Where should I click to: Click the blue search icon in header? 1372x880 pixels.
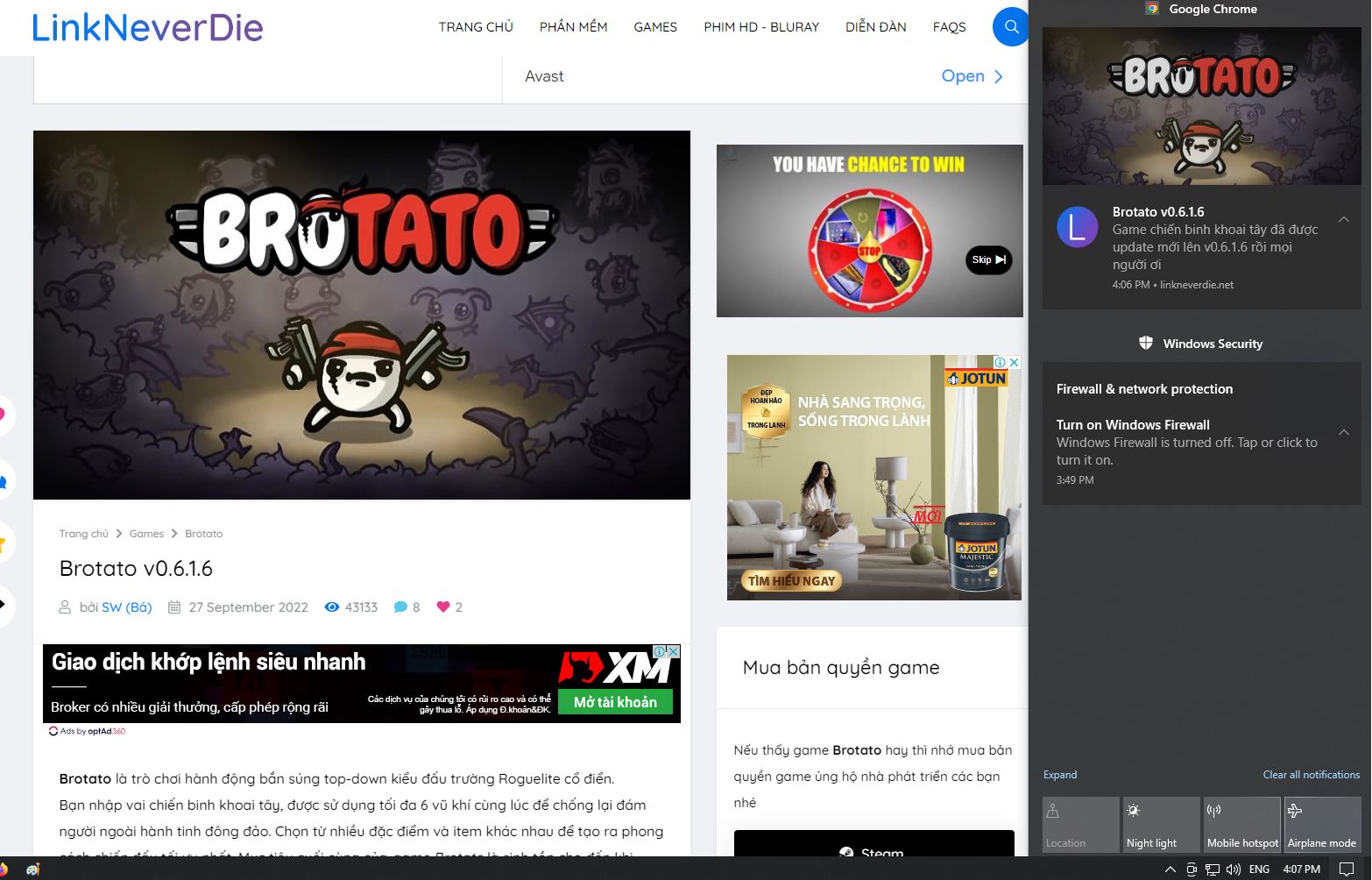coord(1010,27)
